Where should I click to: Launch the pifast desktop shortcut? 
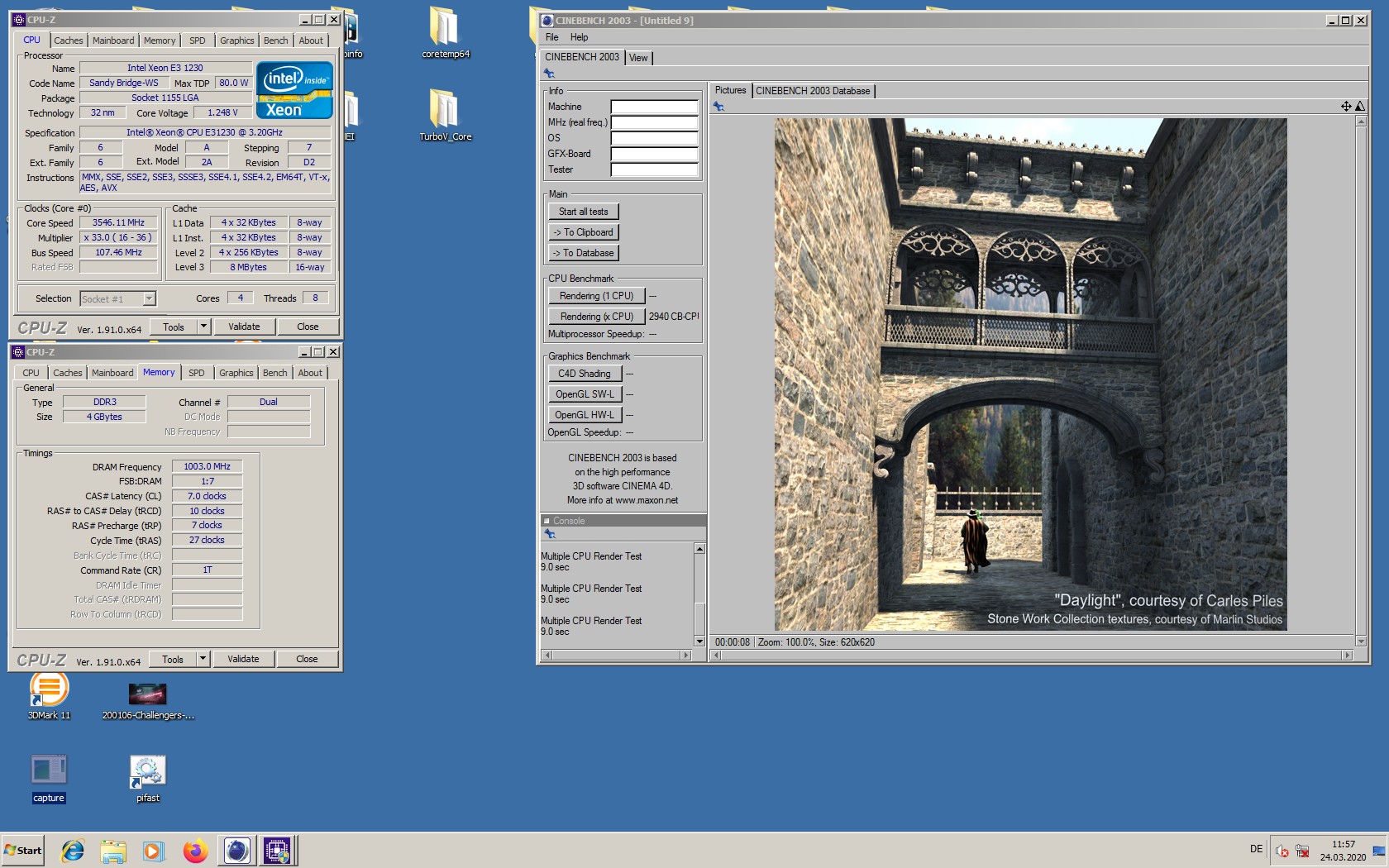[148, 777]
